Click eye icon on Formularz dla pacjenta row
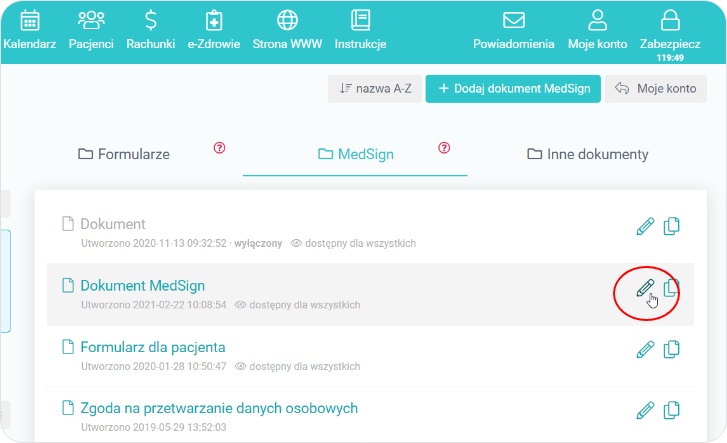Screen dimensions: 727x443 click(240, 366)
